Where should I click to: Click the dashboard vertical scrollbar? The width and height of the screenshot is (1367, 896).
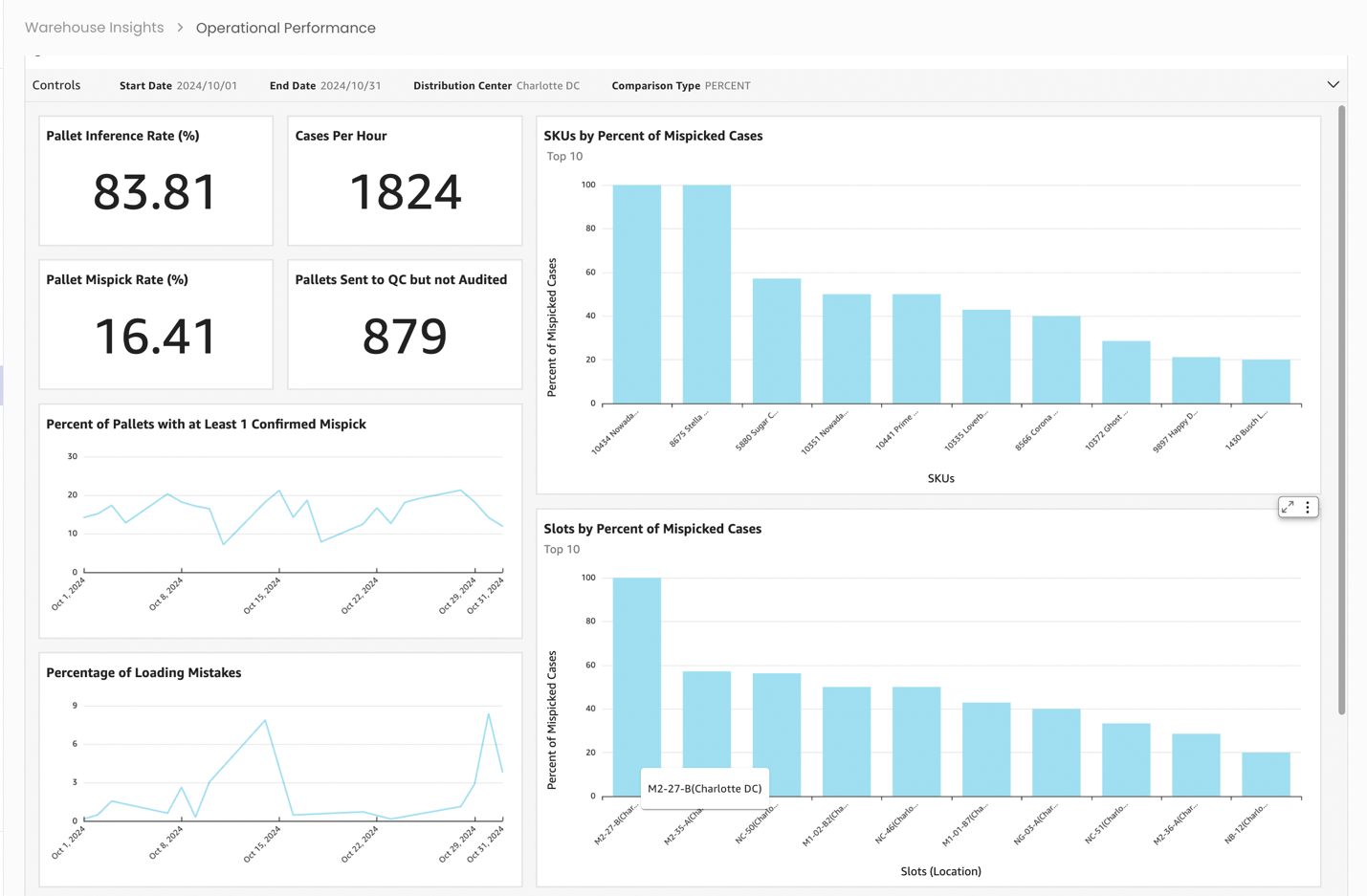[x=1341, y=409]
